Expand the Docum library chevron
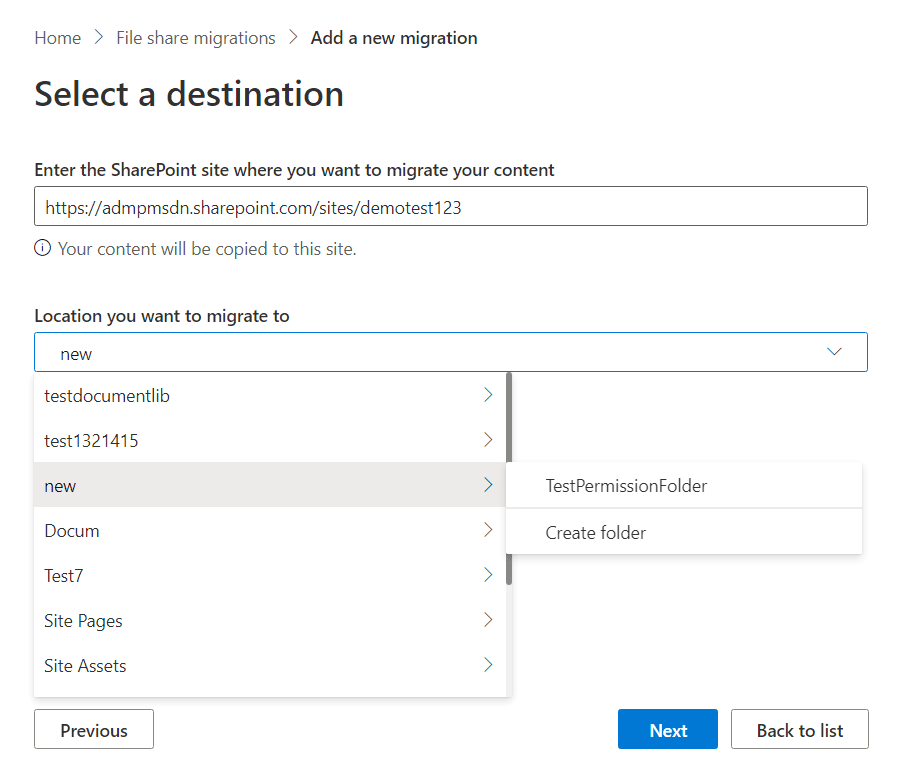This screenshot has width=906, height=764. point(488,530)
